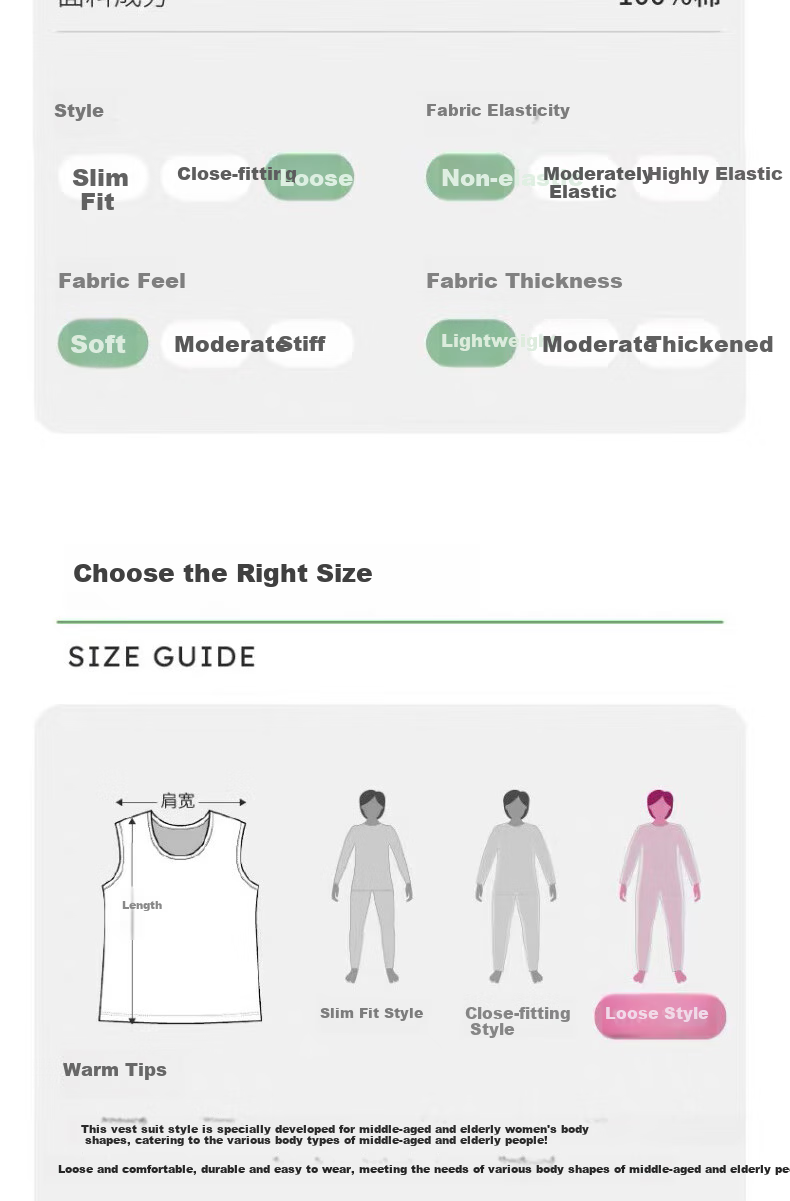This screenshot has width=790, height=1201.
Task: Click the Slim Fit Style label
Action: point(371,1013)
